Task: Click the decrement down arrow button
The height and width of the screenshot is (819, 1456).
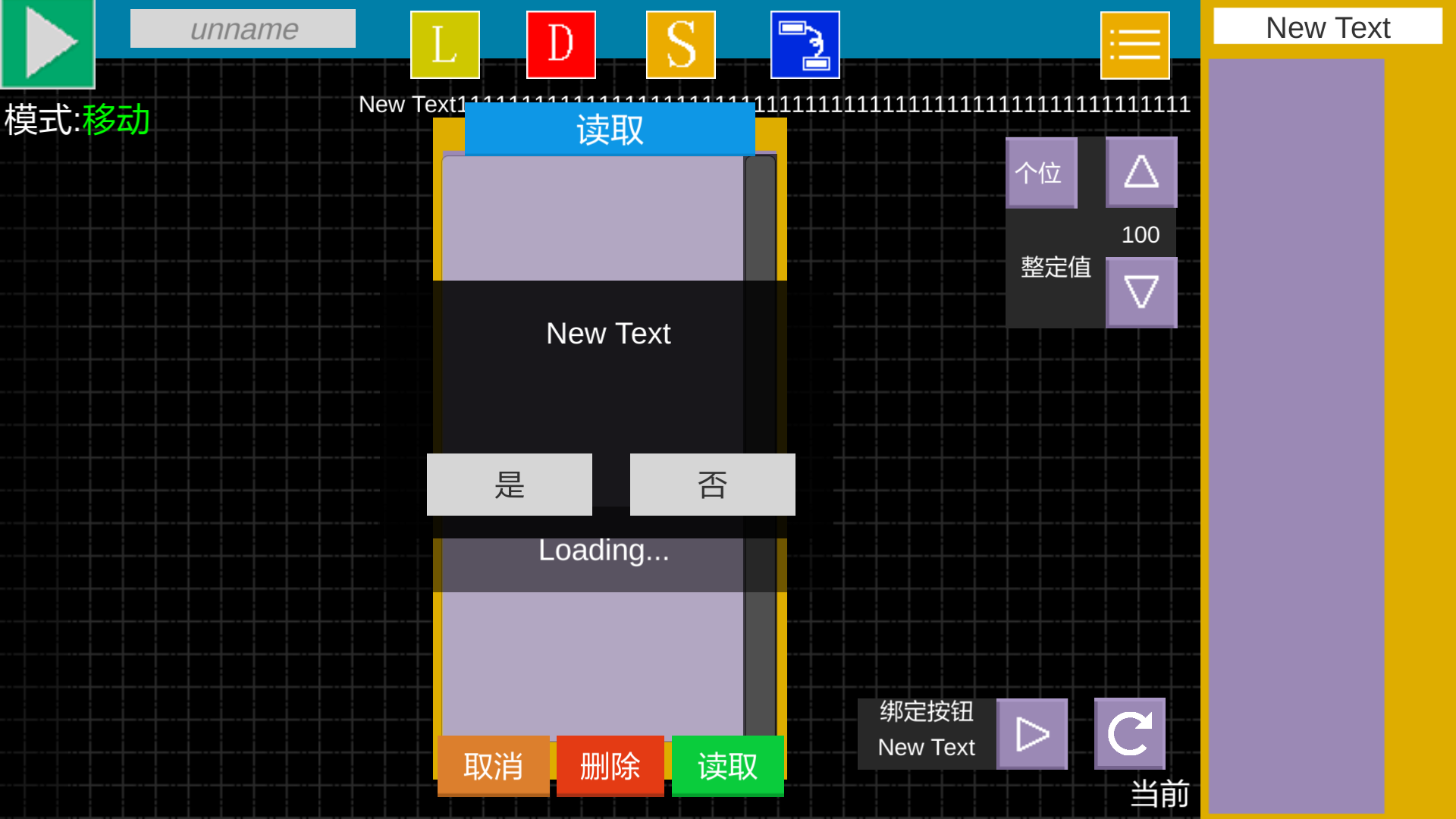Action: [x=1141, y=291]
